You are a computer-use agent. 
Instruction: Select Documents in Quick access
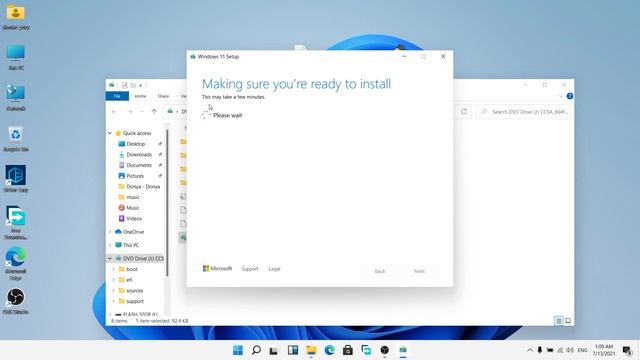(139, 165)
